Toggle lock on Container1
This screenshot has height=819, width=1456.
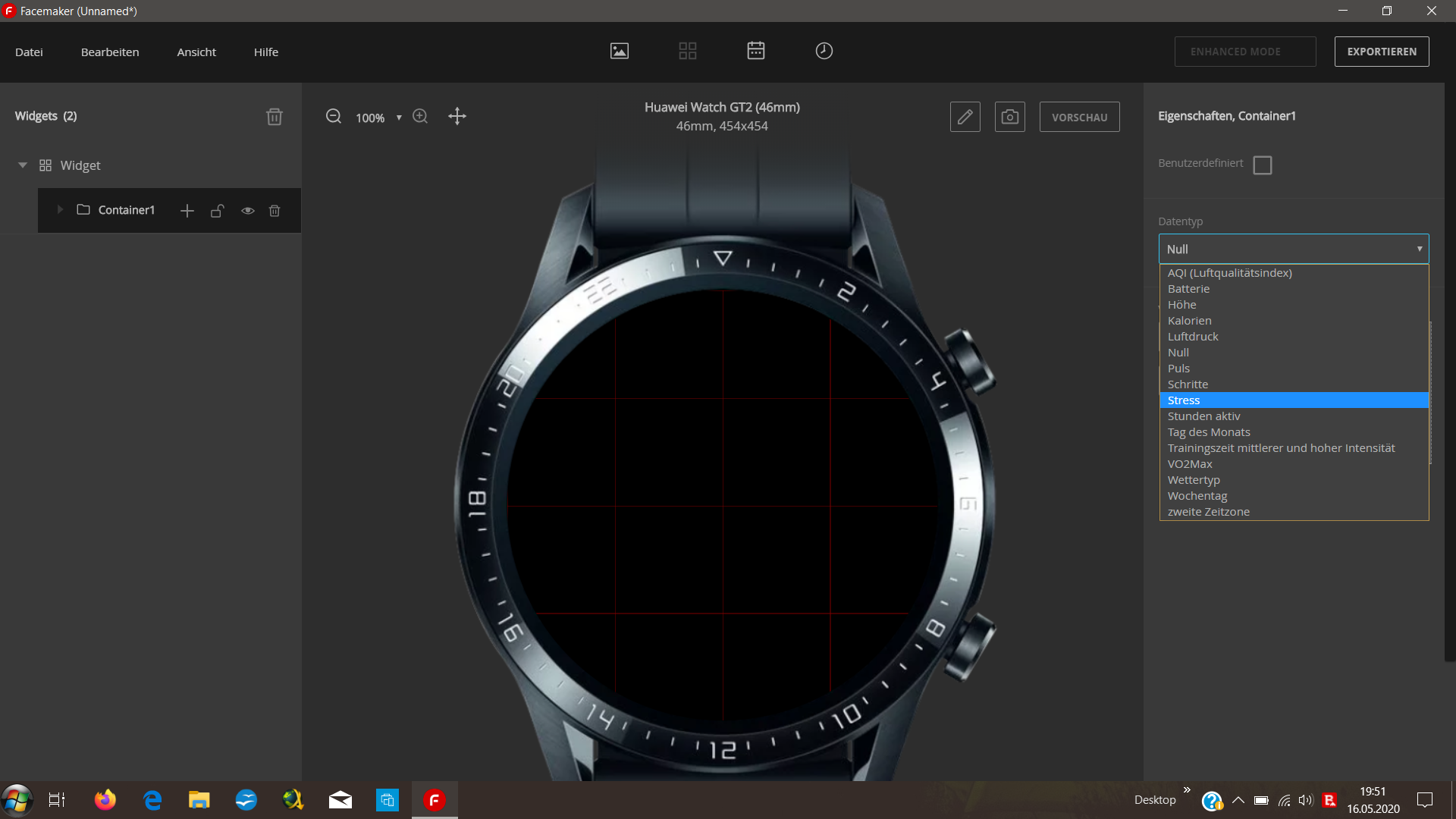[x=218, y=211]
